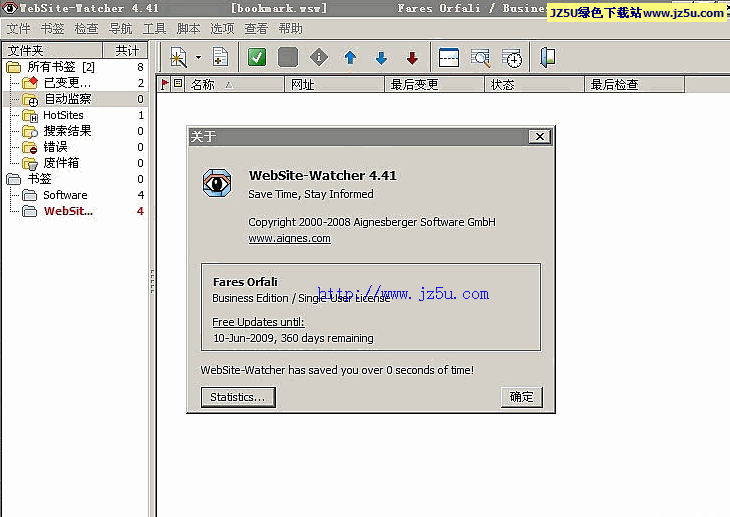Sort the list by 最后变更 column
Viewport: 730px width, 517px height.
coord(434,85)
